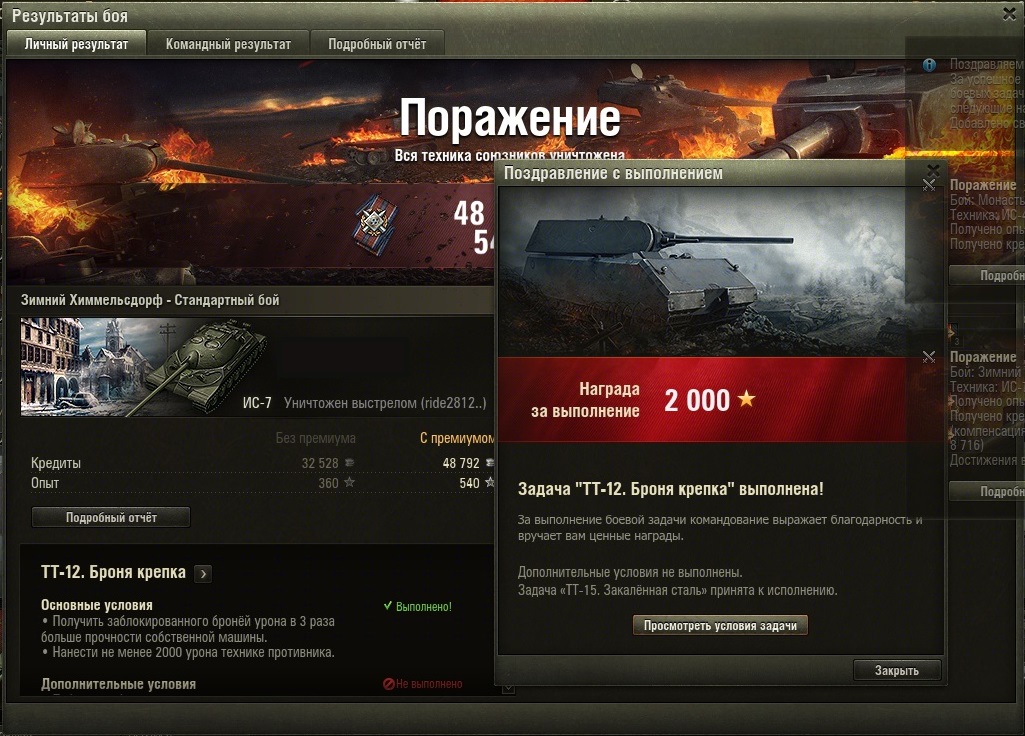This screenshot has height=736, width=1025.
Task: Click the Просмотреть условия задачи button
Action: (720, 626)
